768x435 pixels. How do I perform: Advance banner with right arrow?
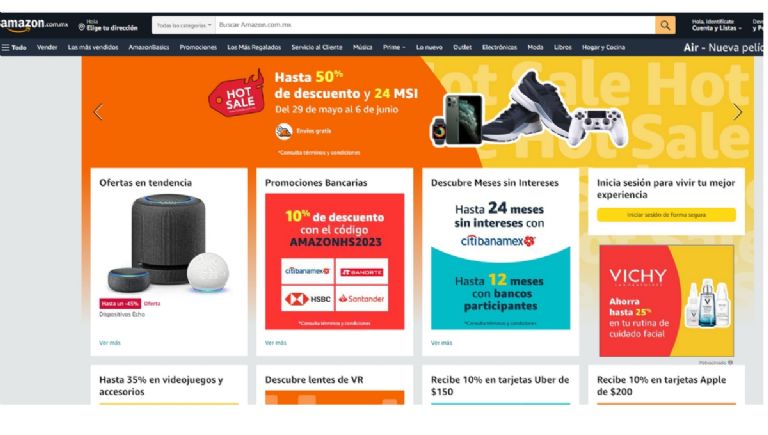tap(737, 112)
